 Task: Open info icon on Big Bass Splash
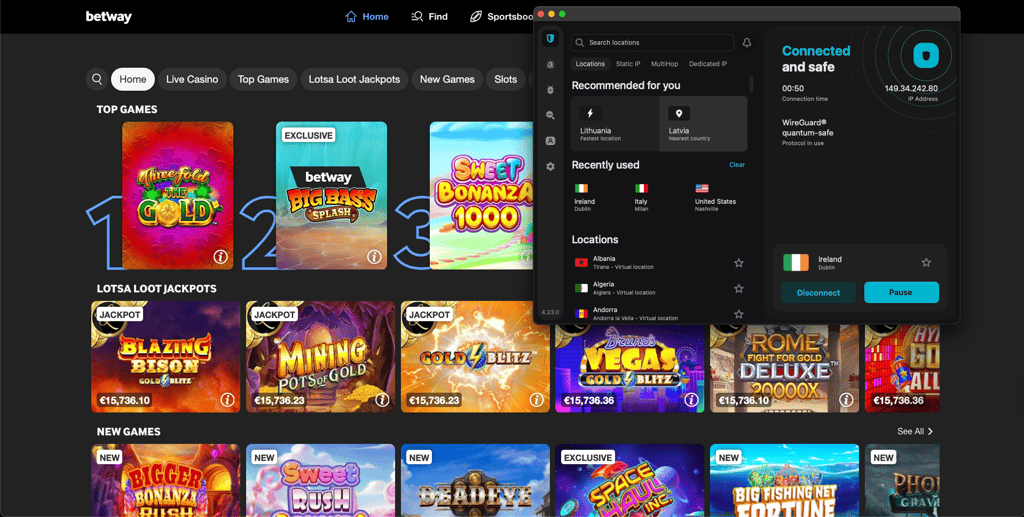point(374,257)
